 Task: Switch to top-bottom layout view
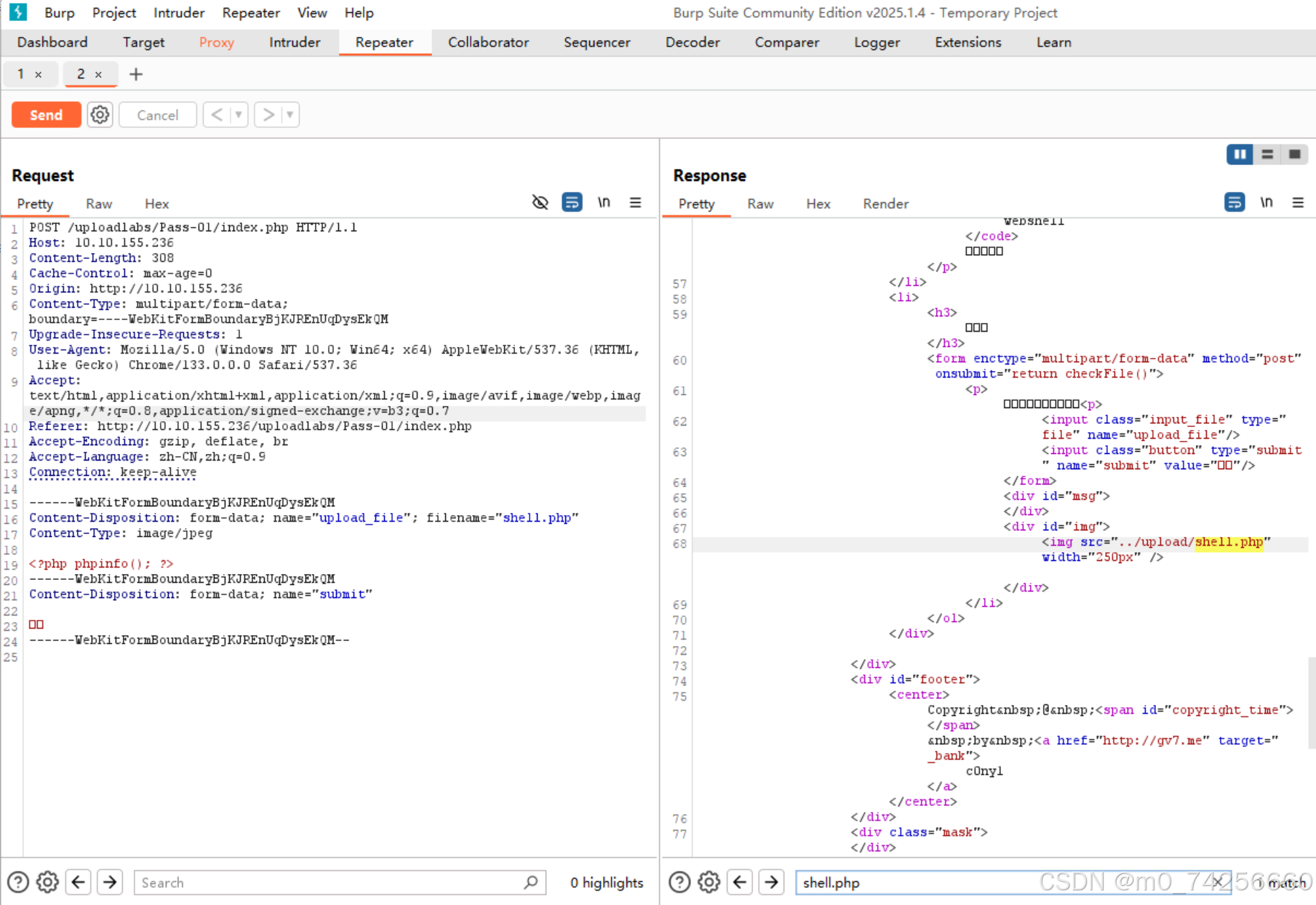click(x=1267, y=154)
